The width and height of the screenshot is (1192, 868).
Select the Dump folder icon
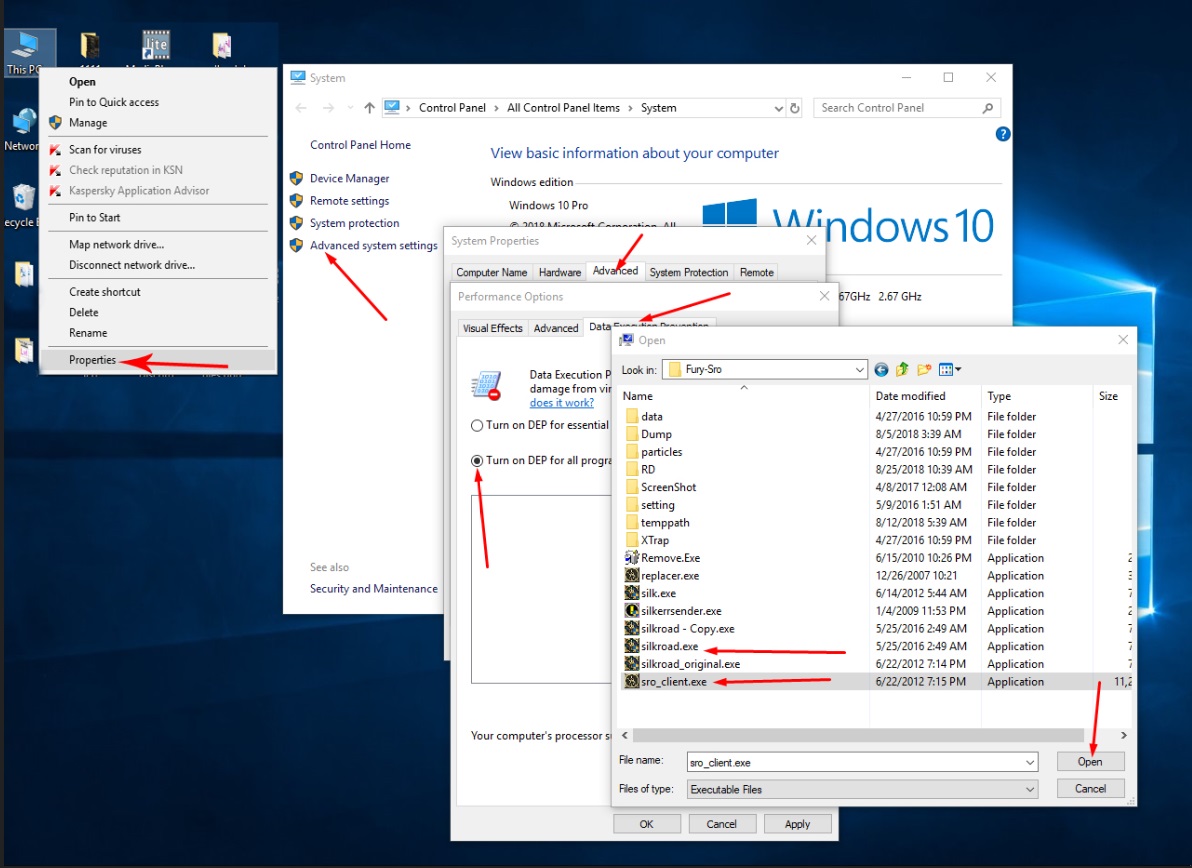coord(631,434)
